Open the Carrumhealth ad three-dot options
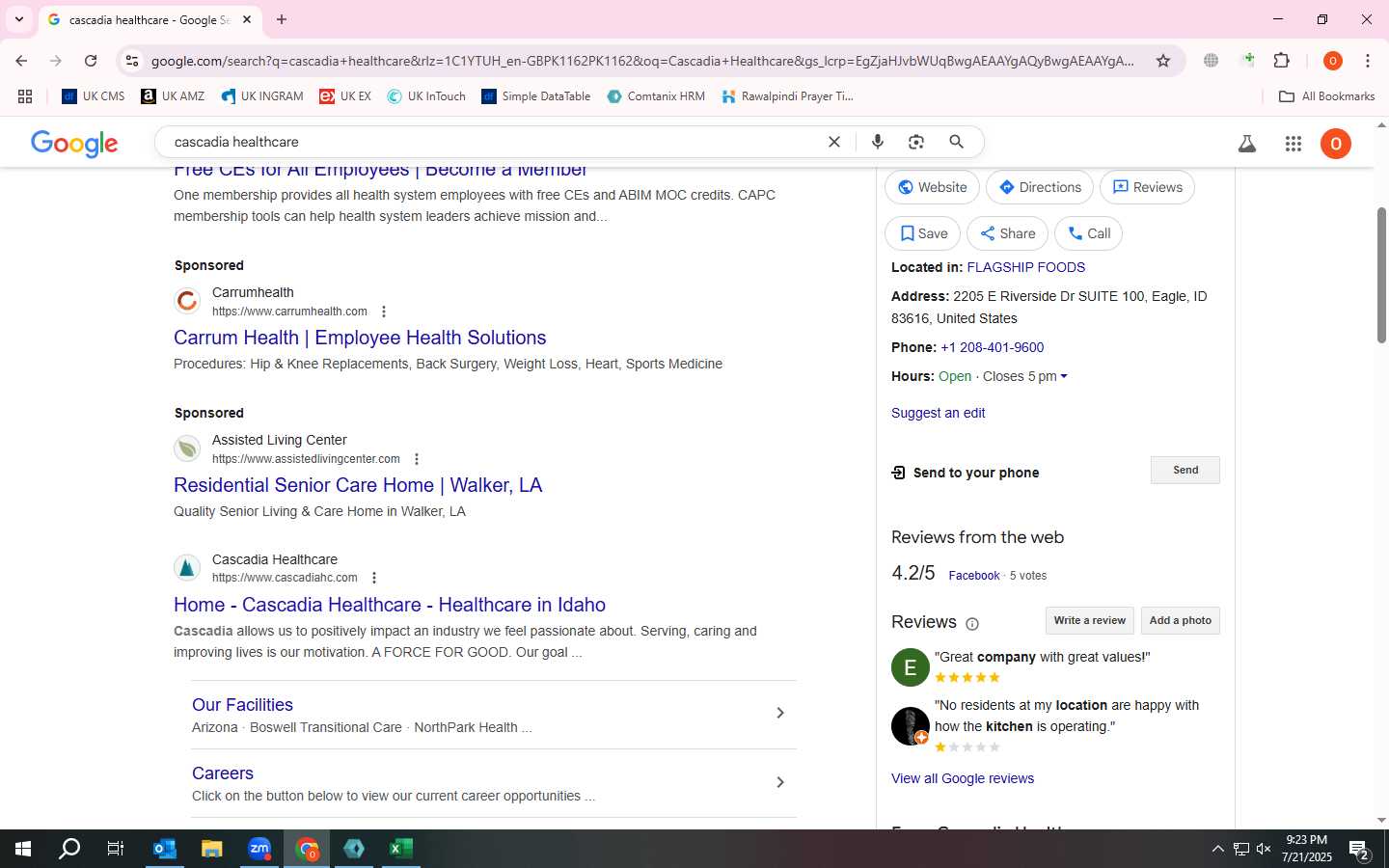Viewport: 1389px width, 868px height. coord(384,312)
